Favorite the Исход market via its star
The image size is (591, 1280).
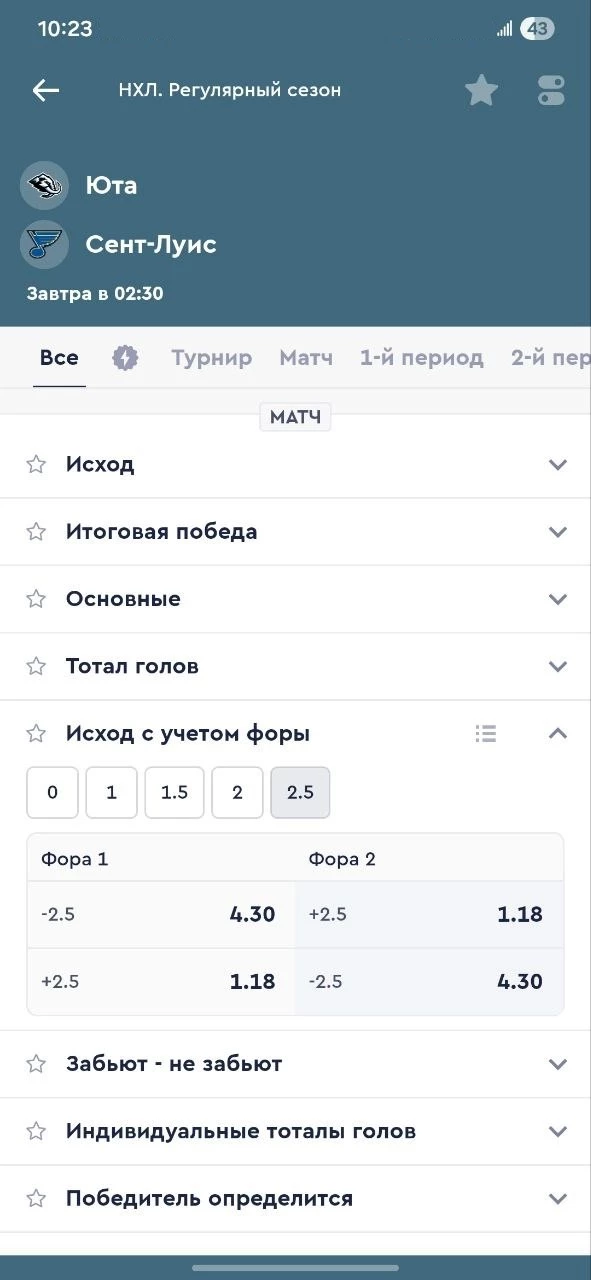pos(36,464)
